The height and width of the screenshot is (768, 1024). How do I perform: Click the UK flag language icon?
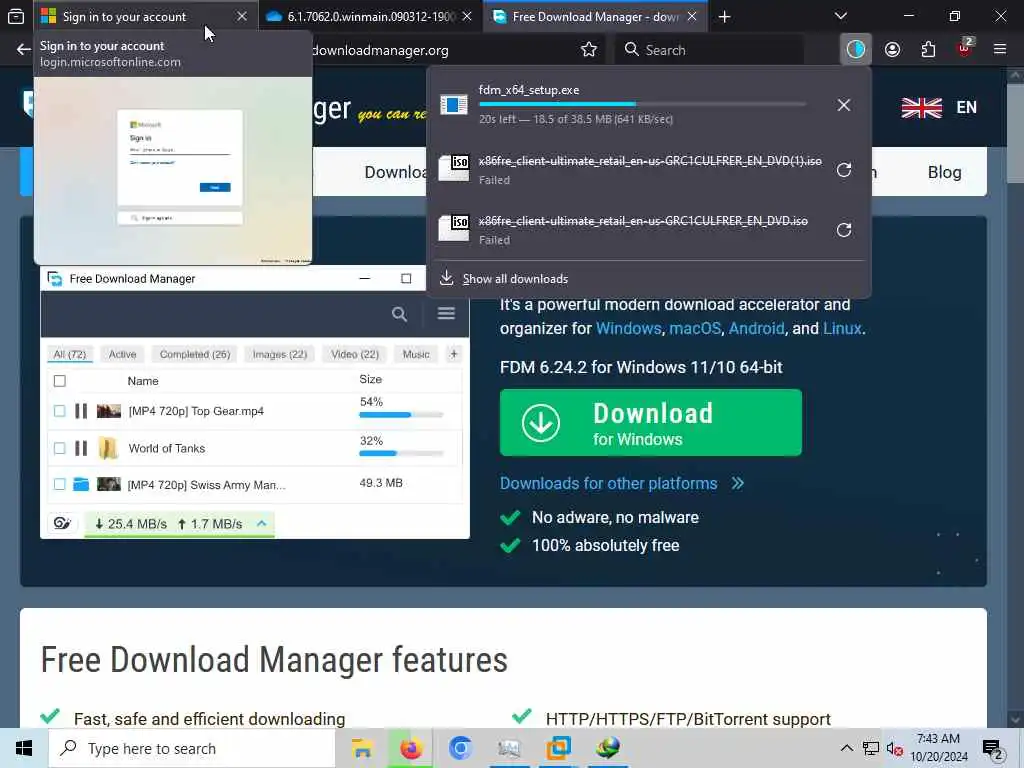click(x=921, y=107)
